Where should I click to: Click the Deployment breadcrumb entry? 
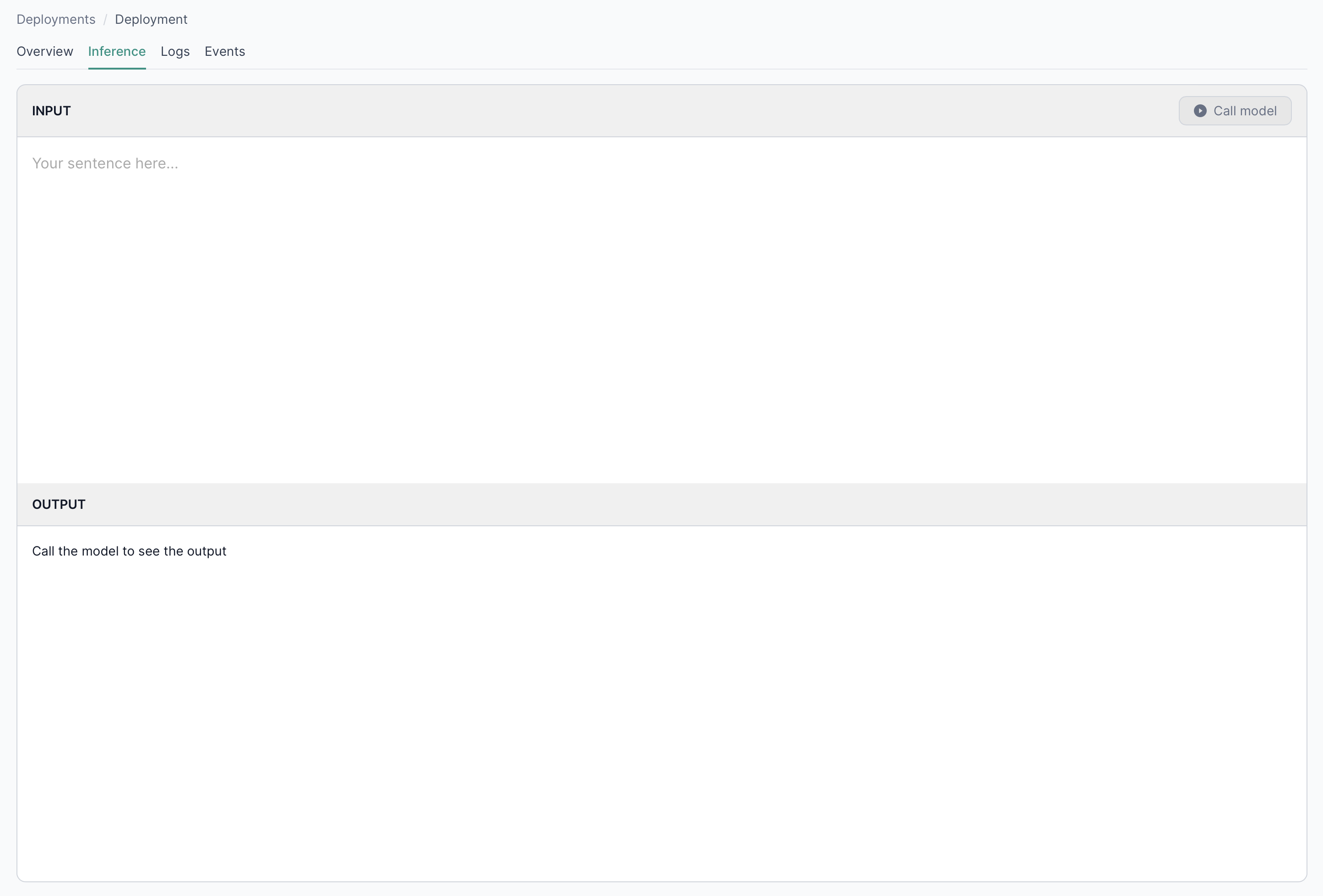point(151,19)
